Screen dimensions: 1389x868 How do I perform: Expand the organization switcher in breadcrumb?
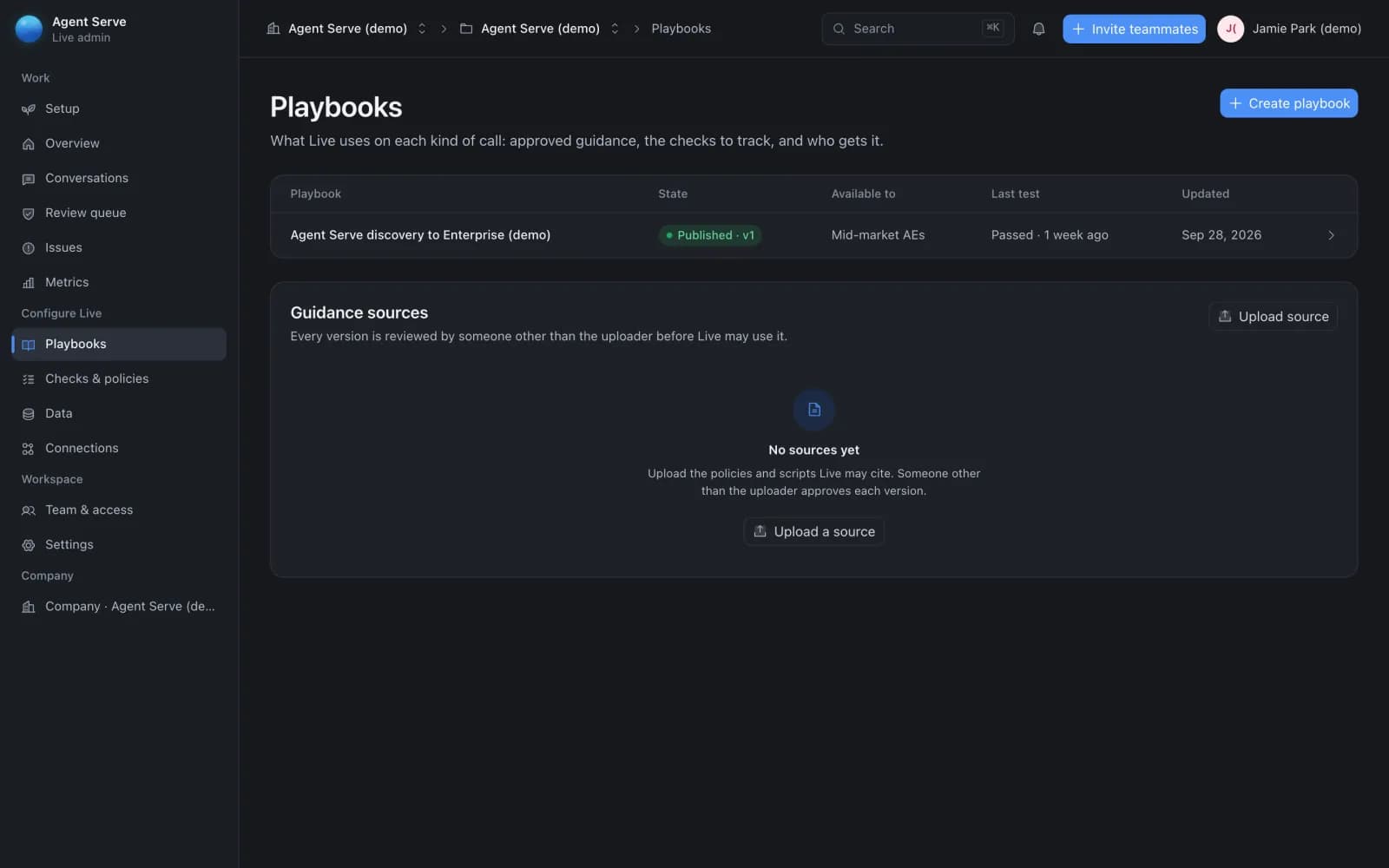[422, 29]
